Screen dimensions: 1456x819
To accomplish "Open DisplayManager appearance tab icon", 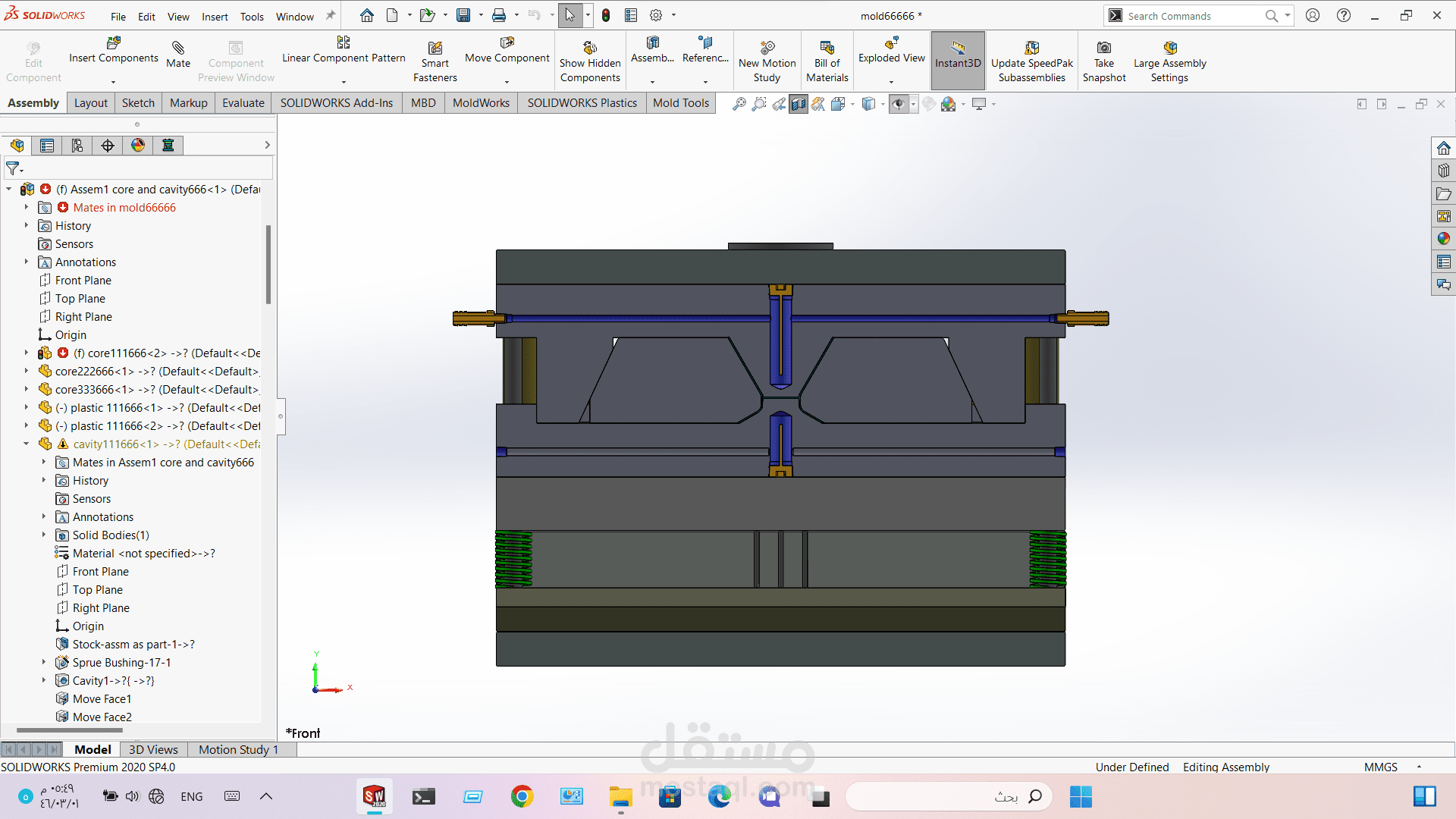I will (138, 146).
